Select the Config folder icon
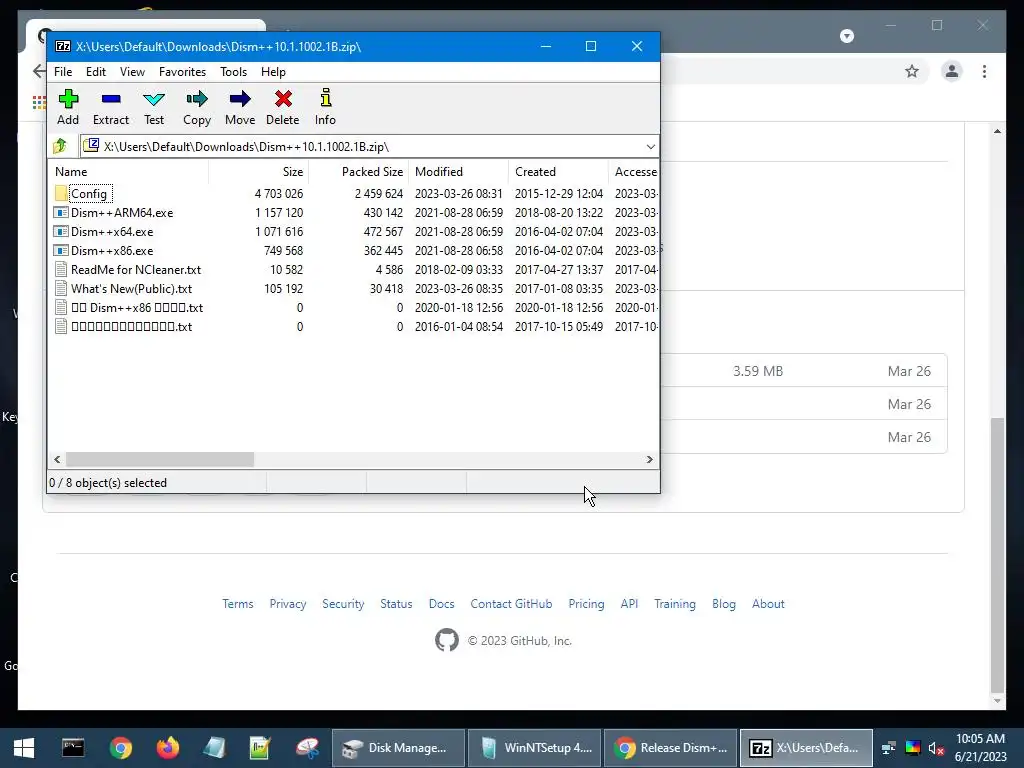Viewport: 1024px width, 768px height. (x=61, y=193)
